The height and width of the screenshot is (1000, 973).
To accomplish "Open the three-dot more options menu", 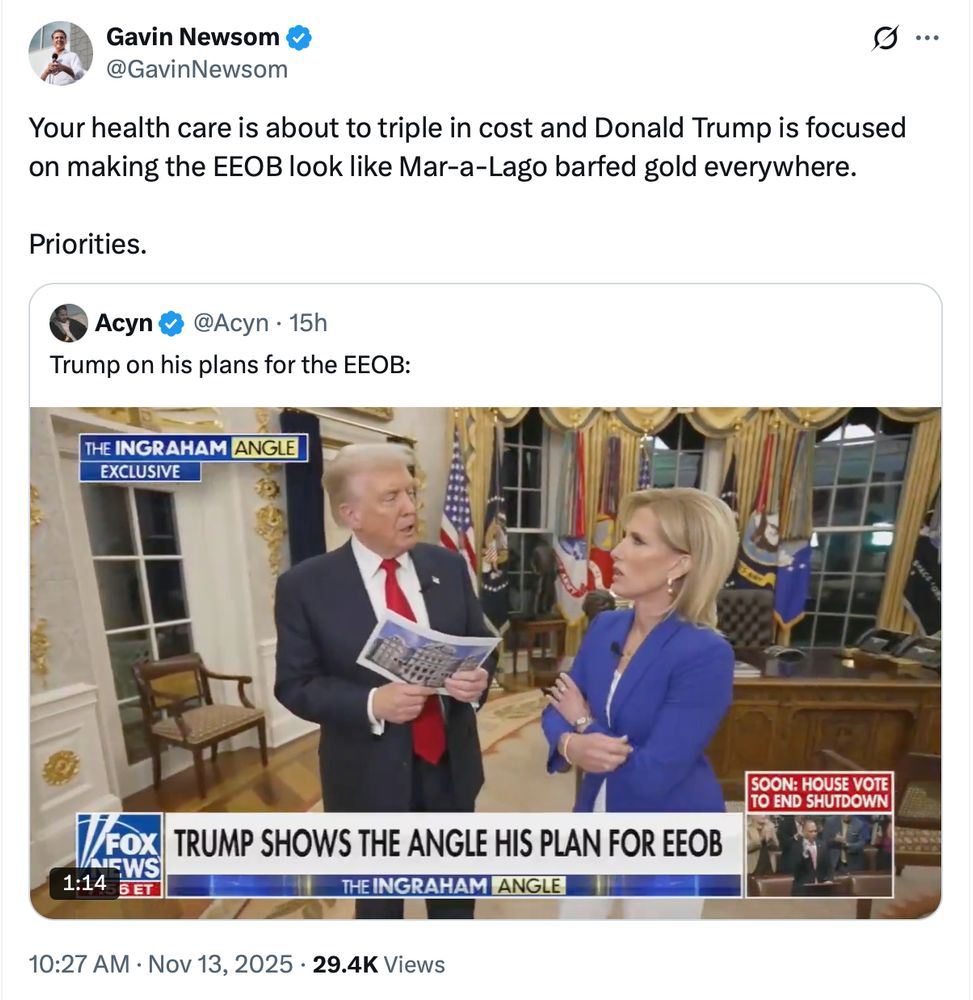I will pyautogui.click(x=926, y=38).
